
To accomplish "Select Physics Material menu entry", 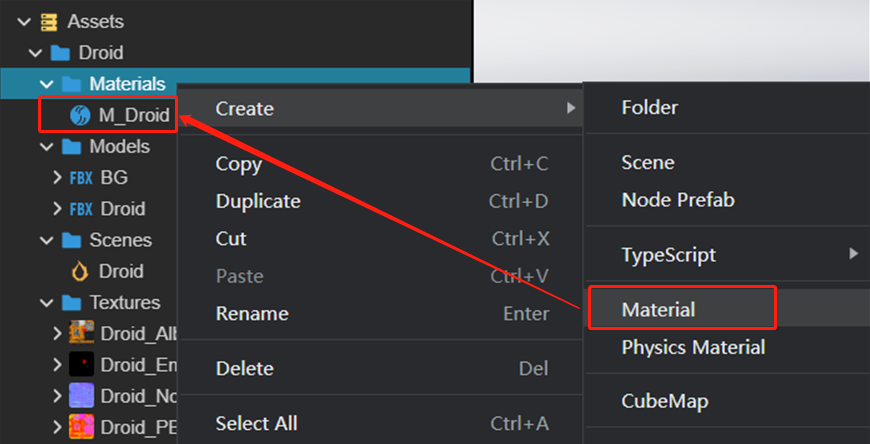I will tap(693, 347).
